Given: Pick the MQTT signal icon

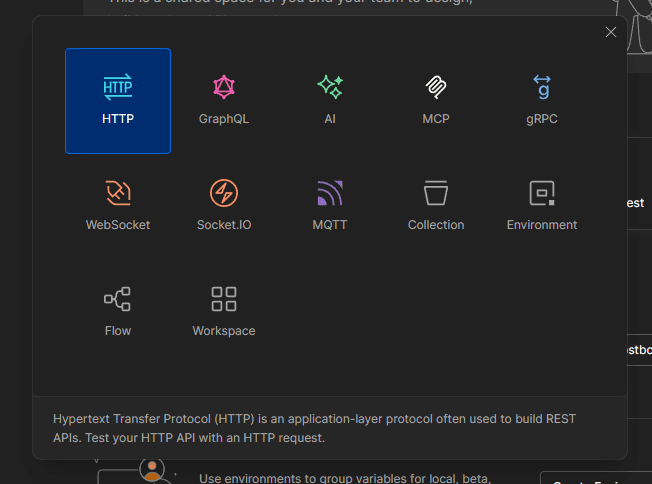Looking at the screenshot, I should click(x=330, y=193).
